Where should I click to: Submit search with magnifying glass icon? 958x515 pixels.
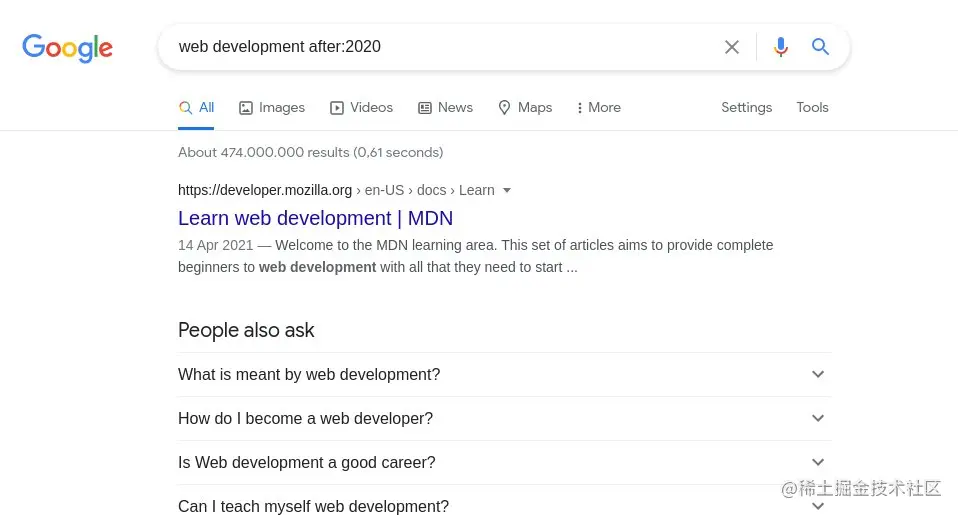[x=820, y=46]
